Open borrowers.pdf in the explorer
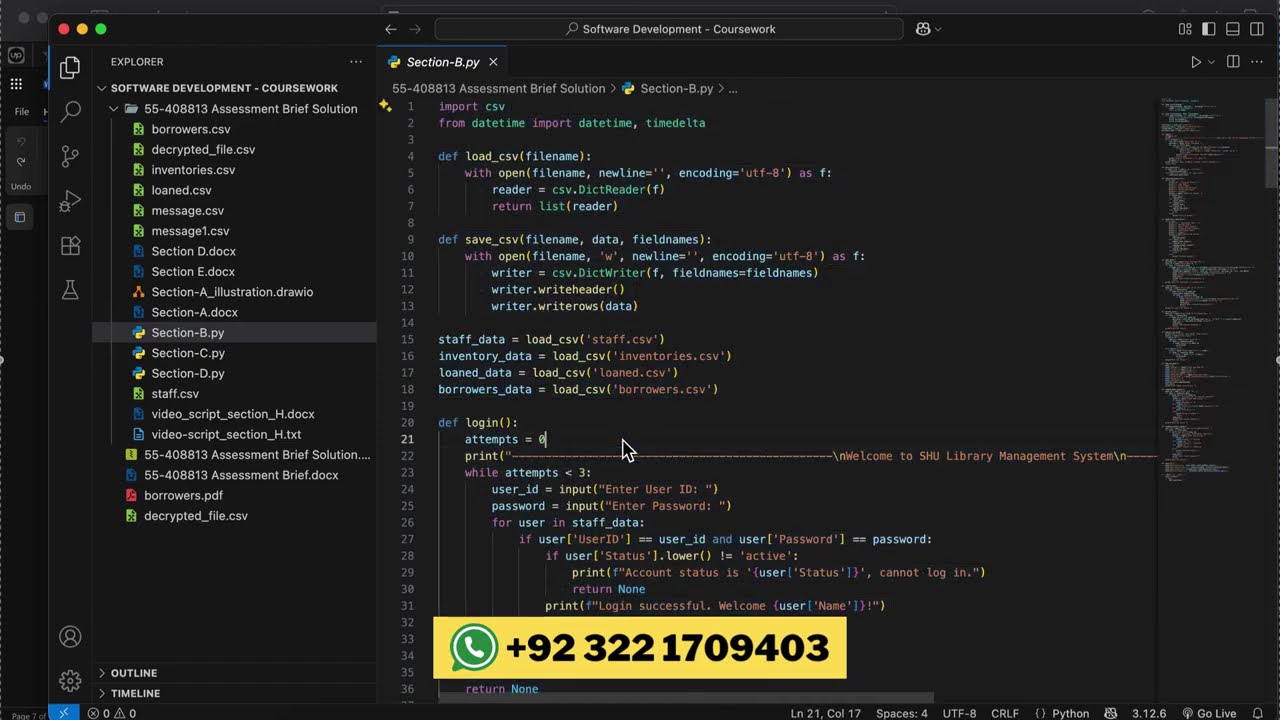This screenshot has height=720, width=1280. point(183,495)
